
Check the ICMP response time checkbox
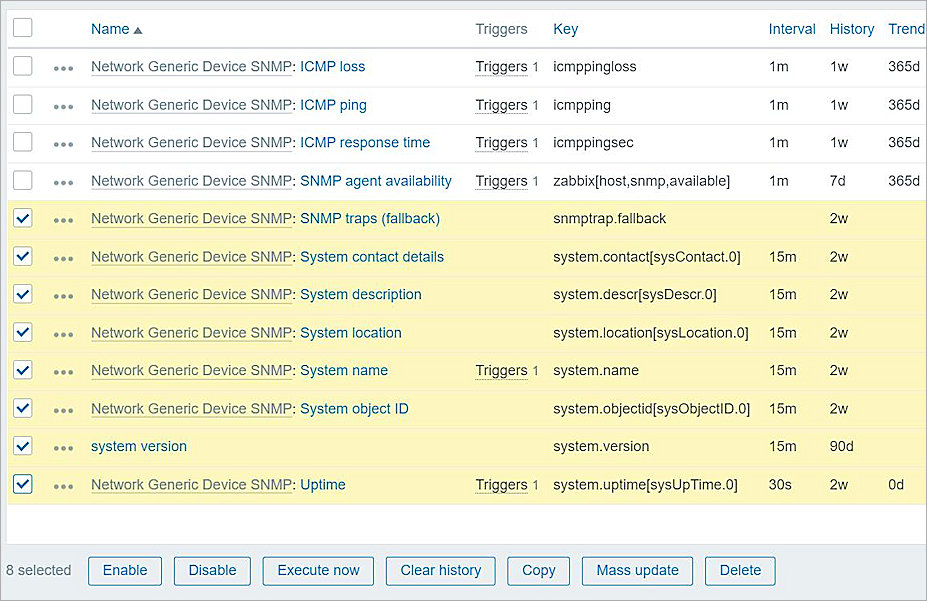click(x=22, y=142)
